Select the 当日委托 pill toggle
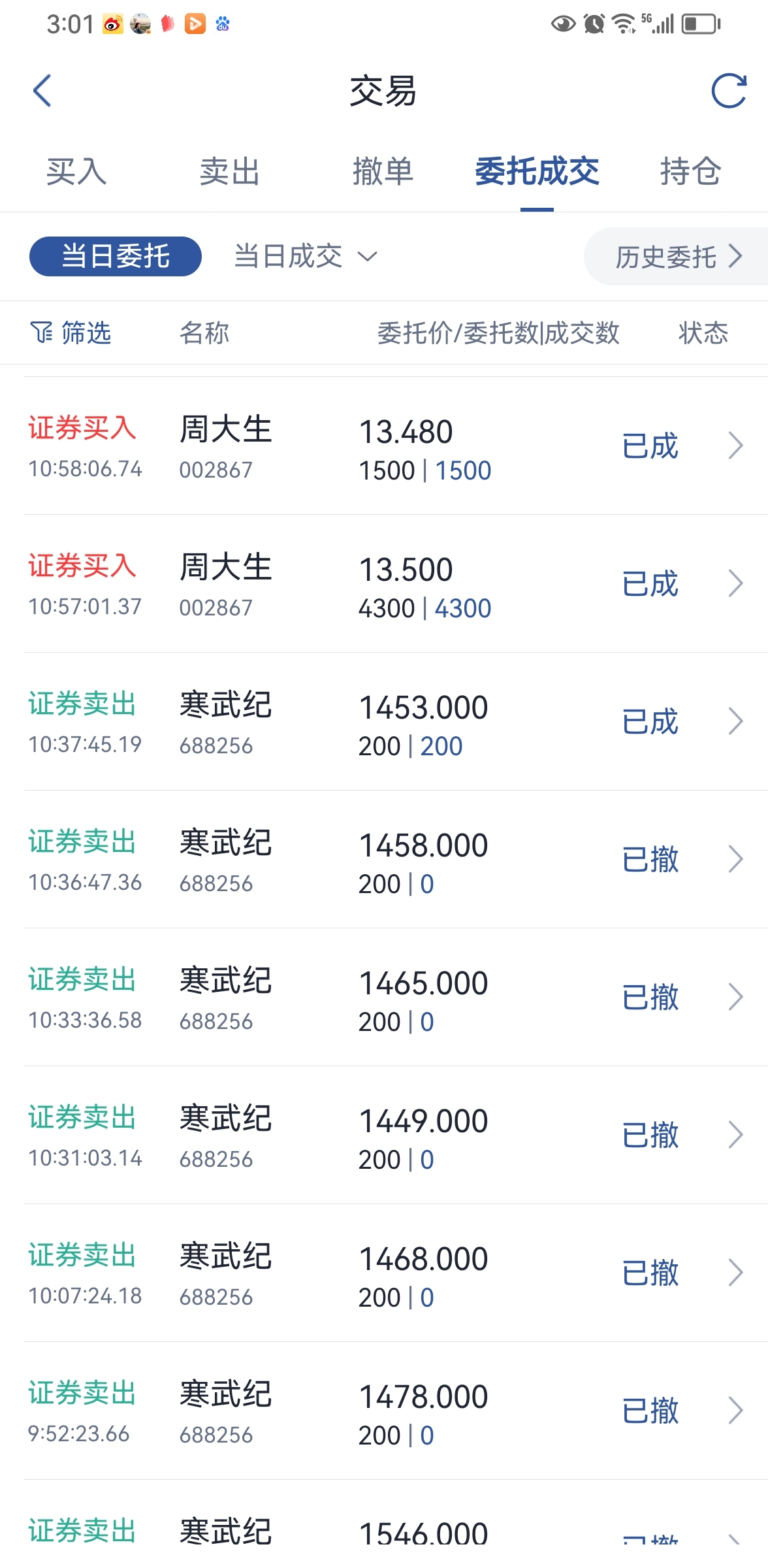Screen dimensions: 768x1568 (x=116, y=256)
